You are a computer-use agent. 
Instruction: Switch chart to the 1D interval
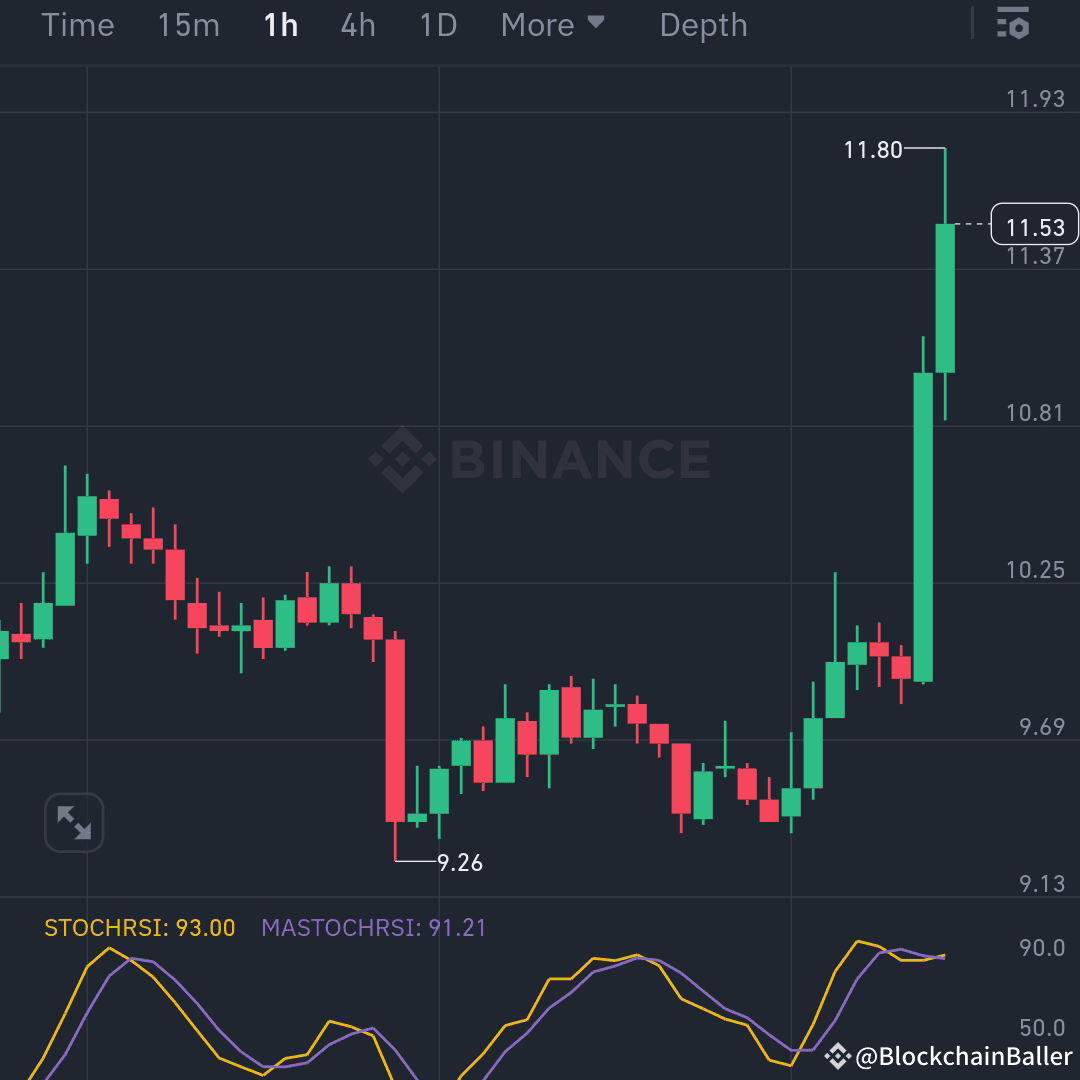[x=437, y=25]
